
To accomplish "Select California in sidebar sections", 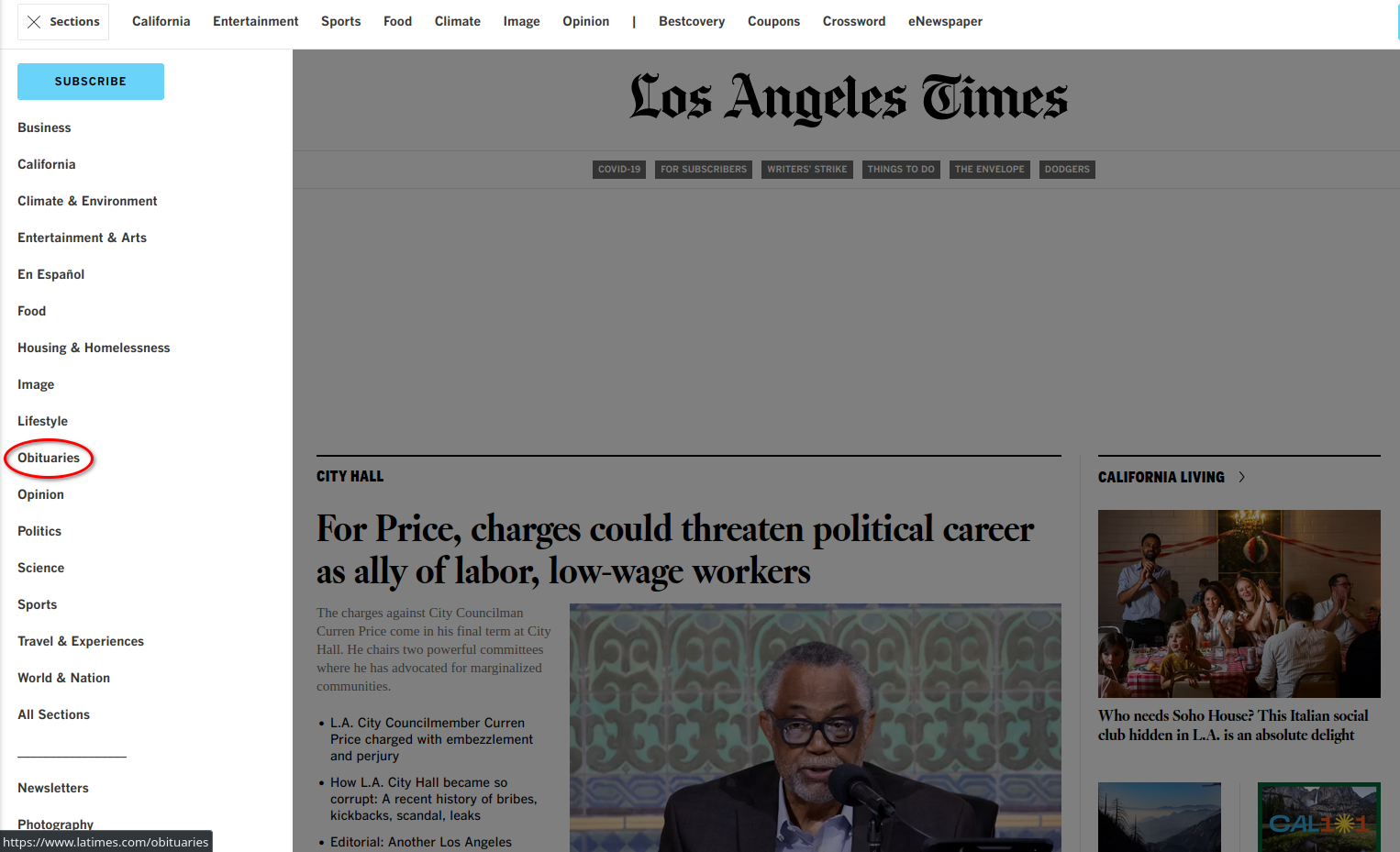I will 47,164.
